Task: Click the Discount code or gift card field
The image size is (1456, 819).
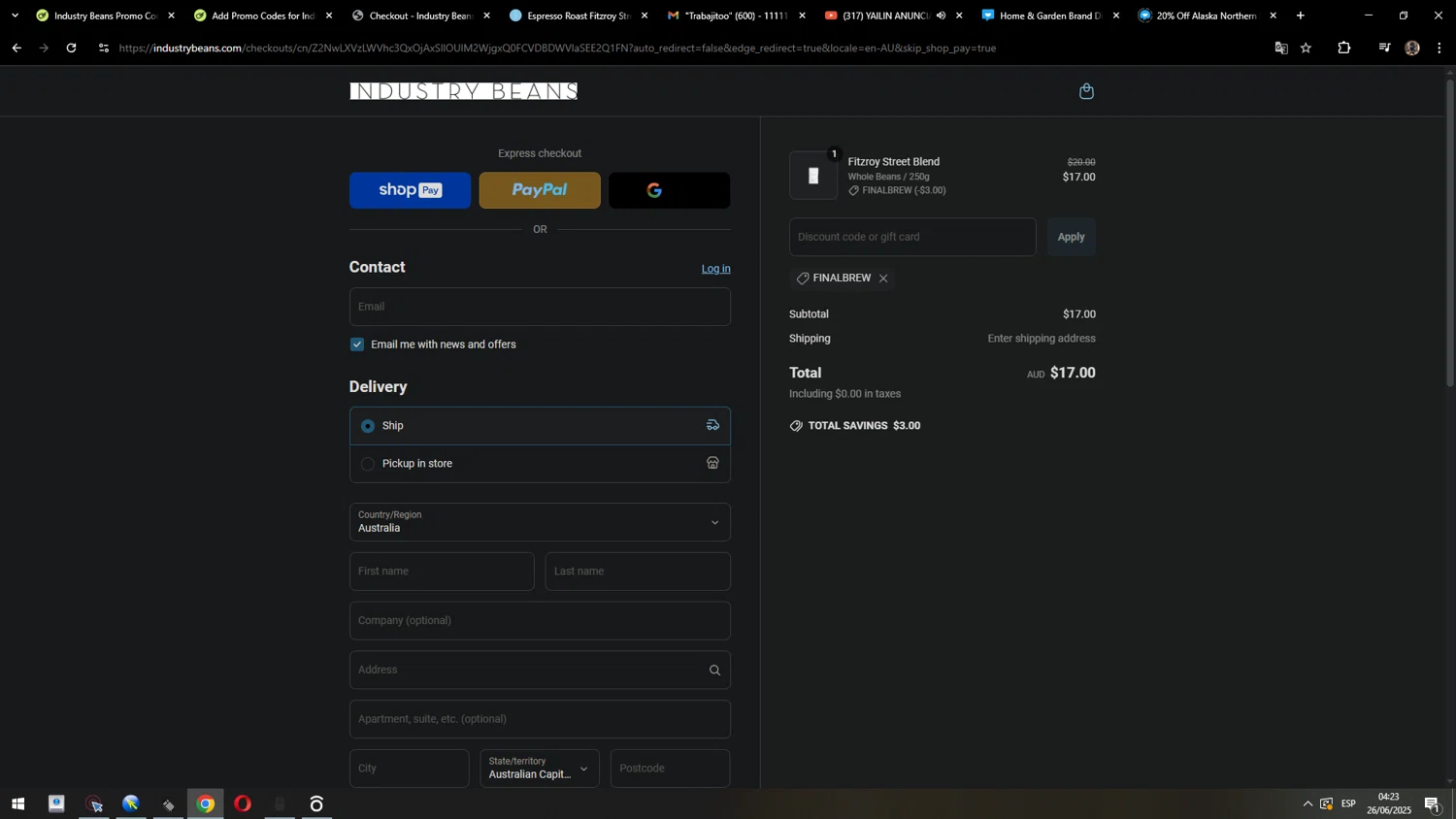Action: tap(912, 237)
